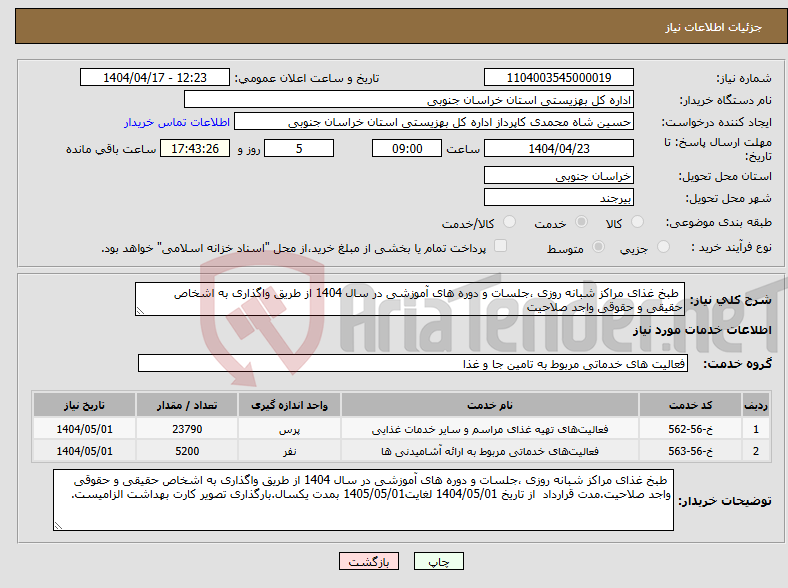The width and height of the screenshot is (788, 588).
Task: Click the شماره نیاز field 1104003545000019
Action: [558, 77]
